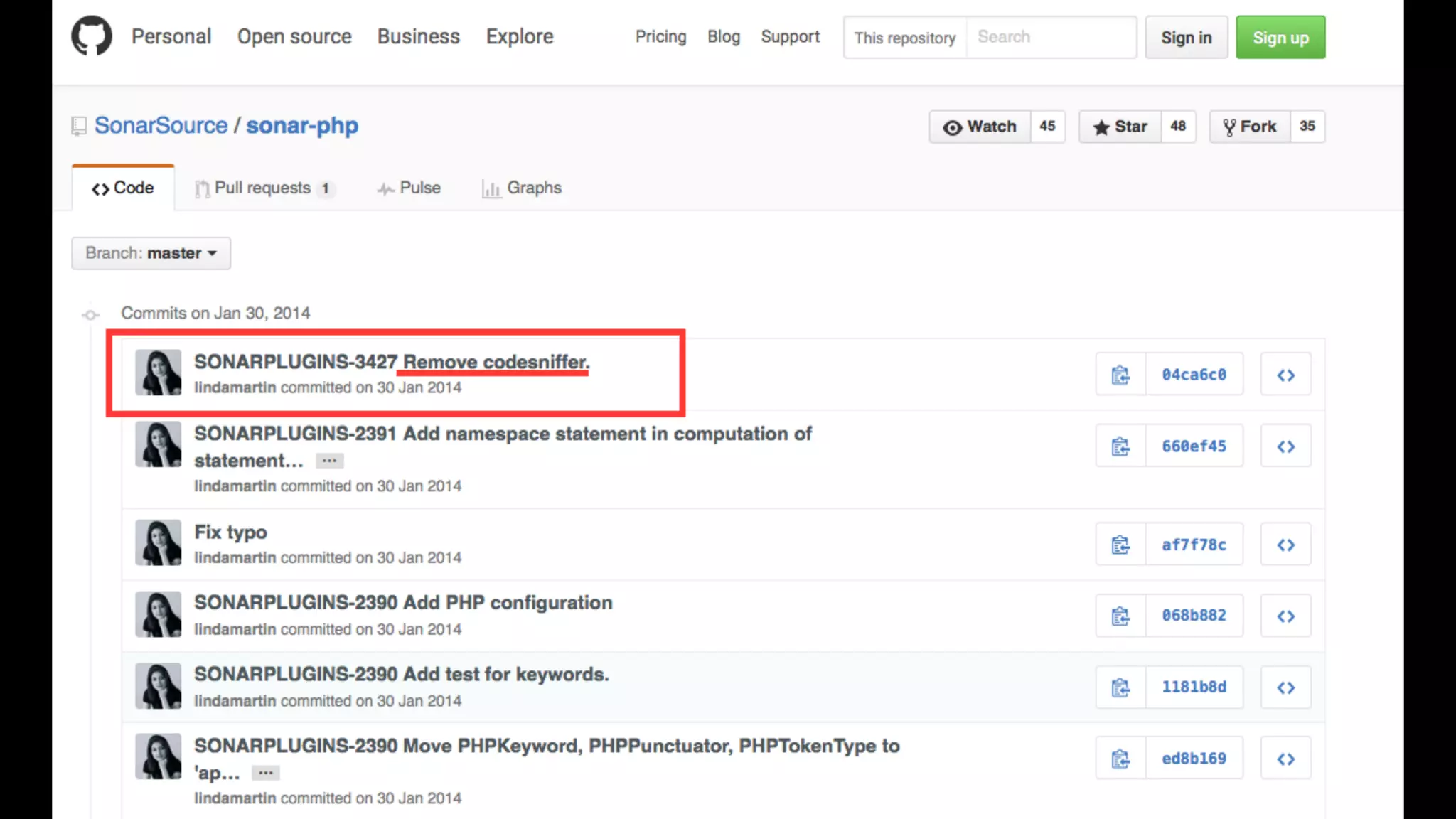This screenshot has width=1456, height=819.
Task: View the 45 watchers count
Action: [x=1047, y=127]
